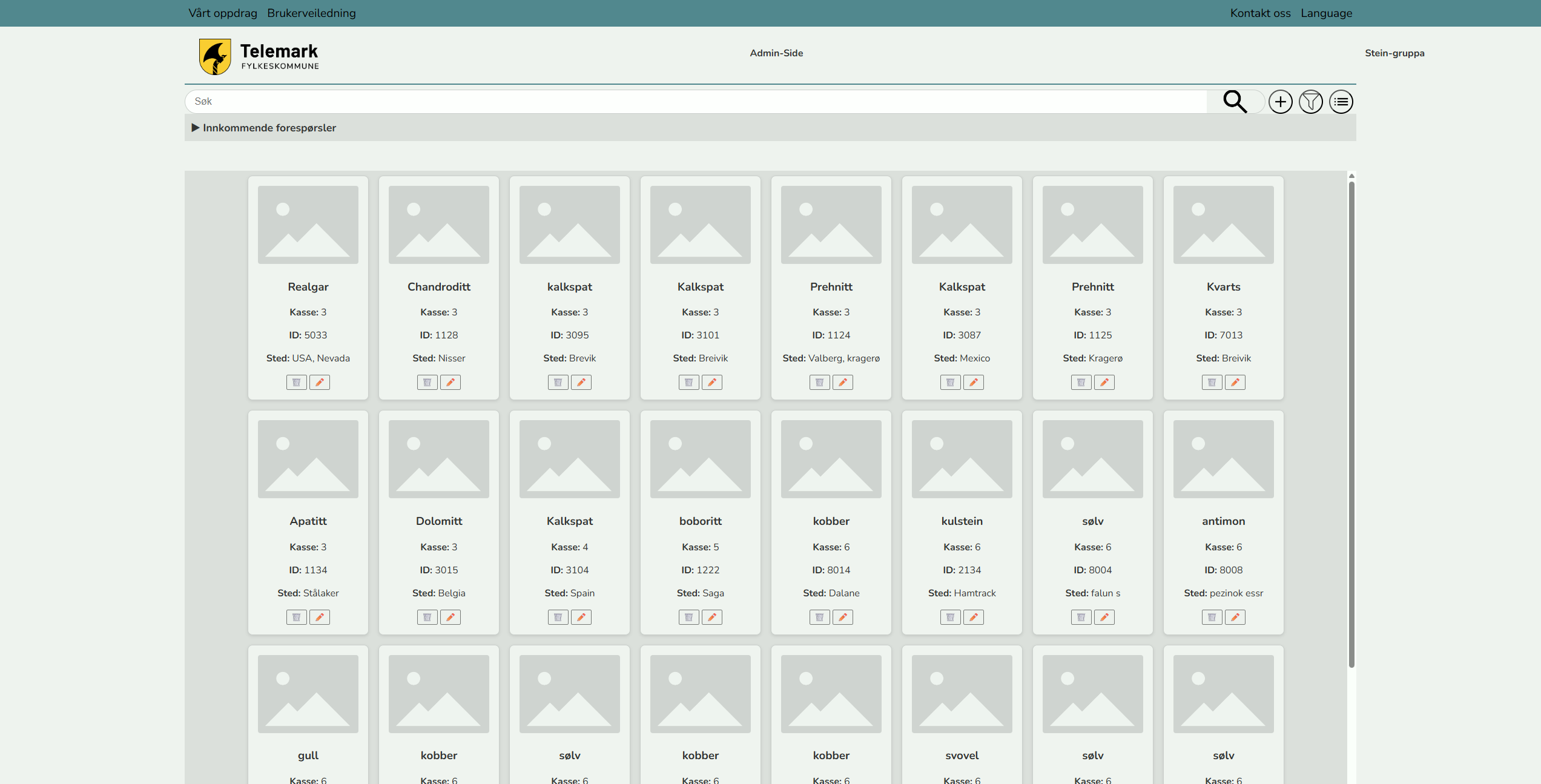Delete the Dolomitt entry via trash icon
The width and height of the screenshot is (1541, 784).
click(427, 618)
